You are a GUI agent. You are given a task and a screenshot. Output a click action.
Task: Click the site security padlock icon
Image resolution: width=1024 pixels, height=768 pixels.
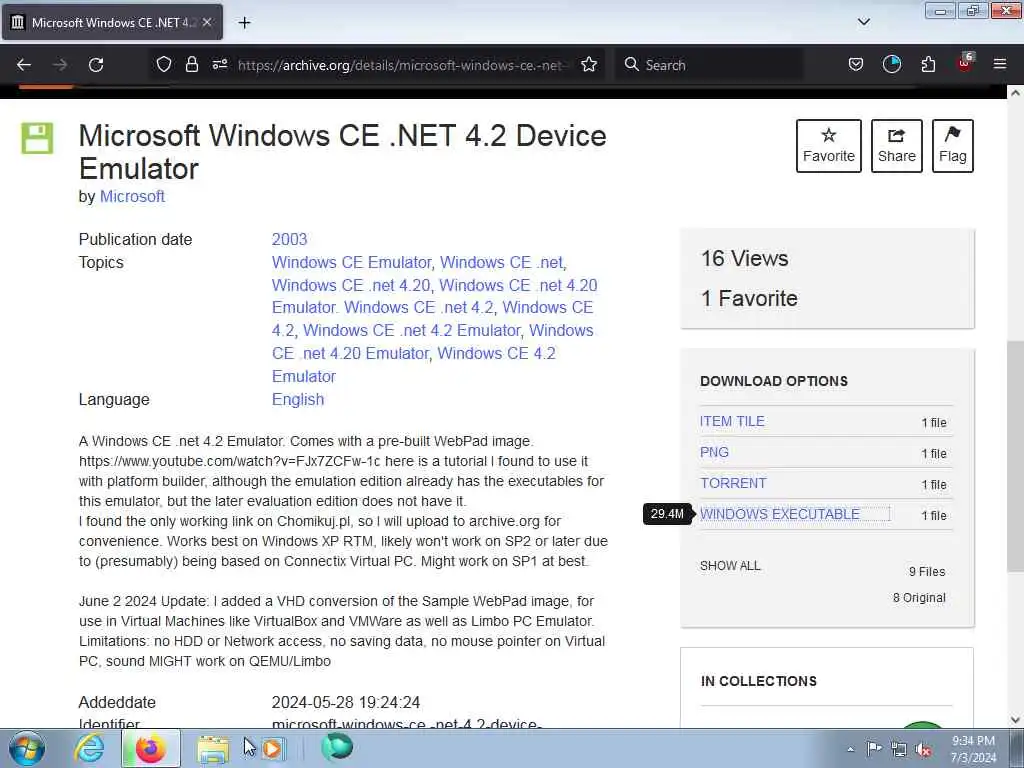pos(191,64)
